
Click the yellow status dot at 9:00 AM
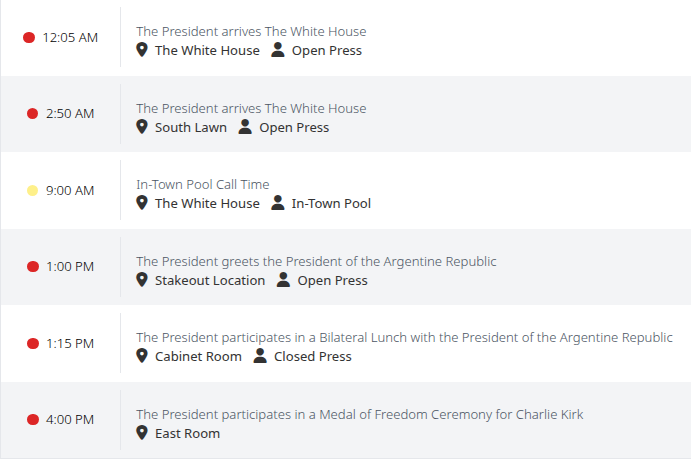pos(32,191)
